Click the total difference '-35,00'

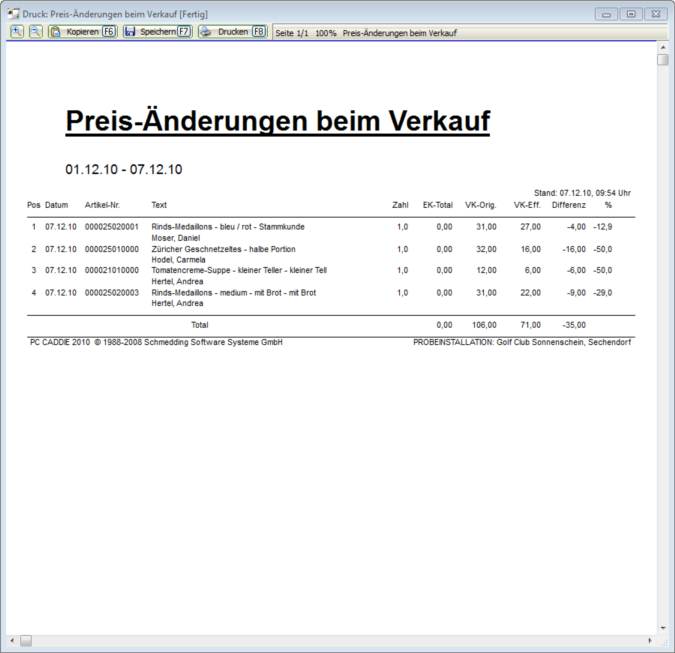pos(574,325)
